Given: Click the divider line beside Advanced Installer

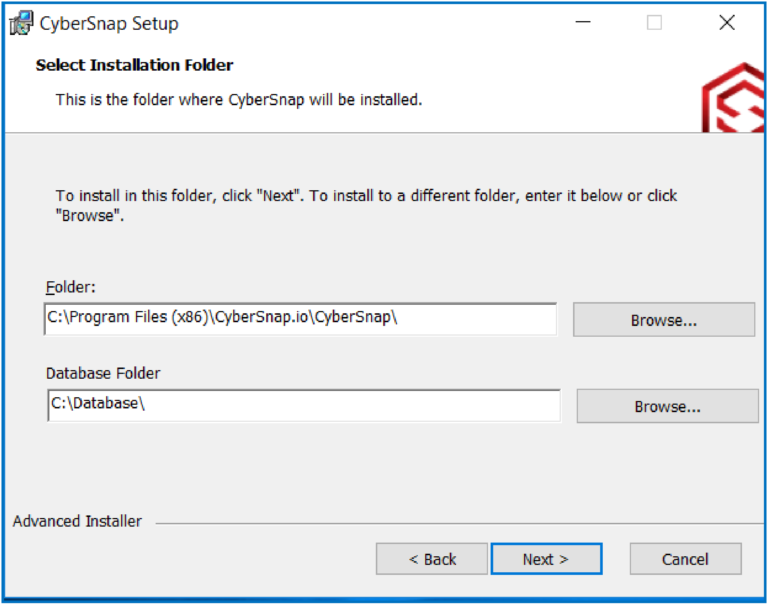Looking at the screenshot, I should (459, 523).
